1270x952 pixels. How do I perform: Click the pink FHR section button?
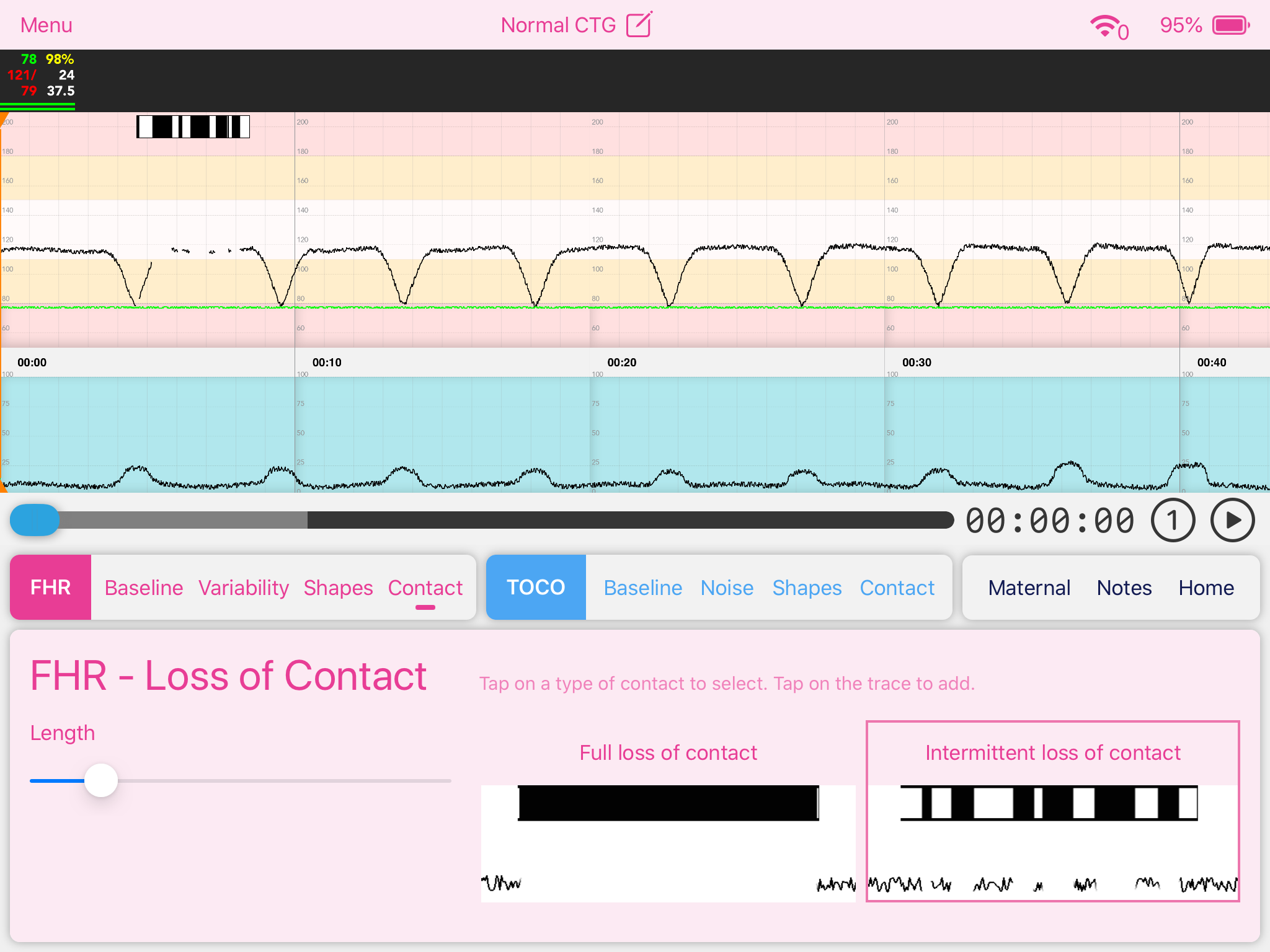click(x=51, y=587)
